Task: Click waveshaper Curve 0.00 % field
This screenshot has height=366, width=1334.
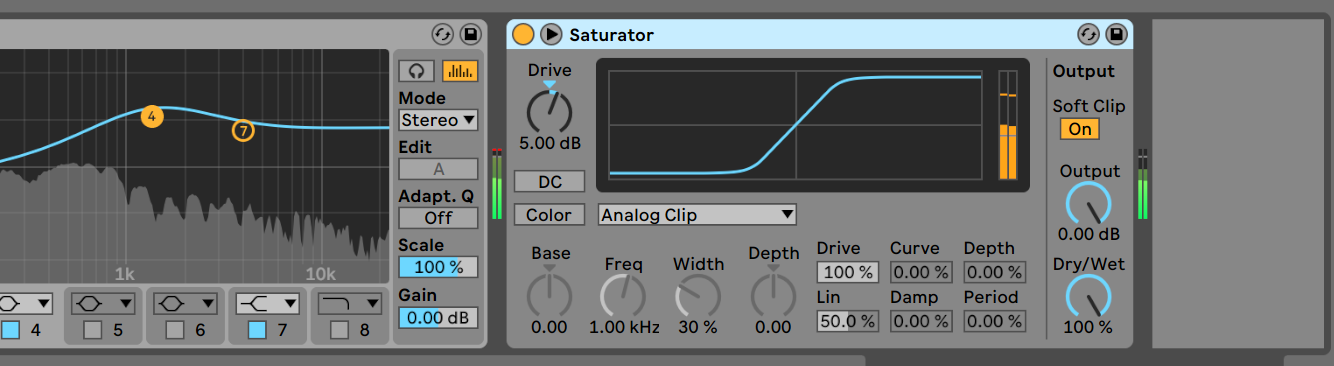Action: 921,272
